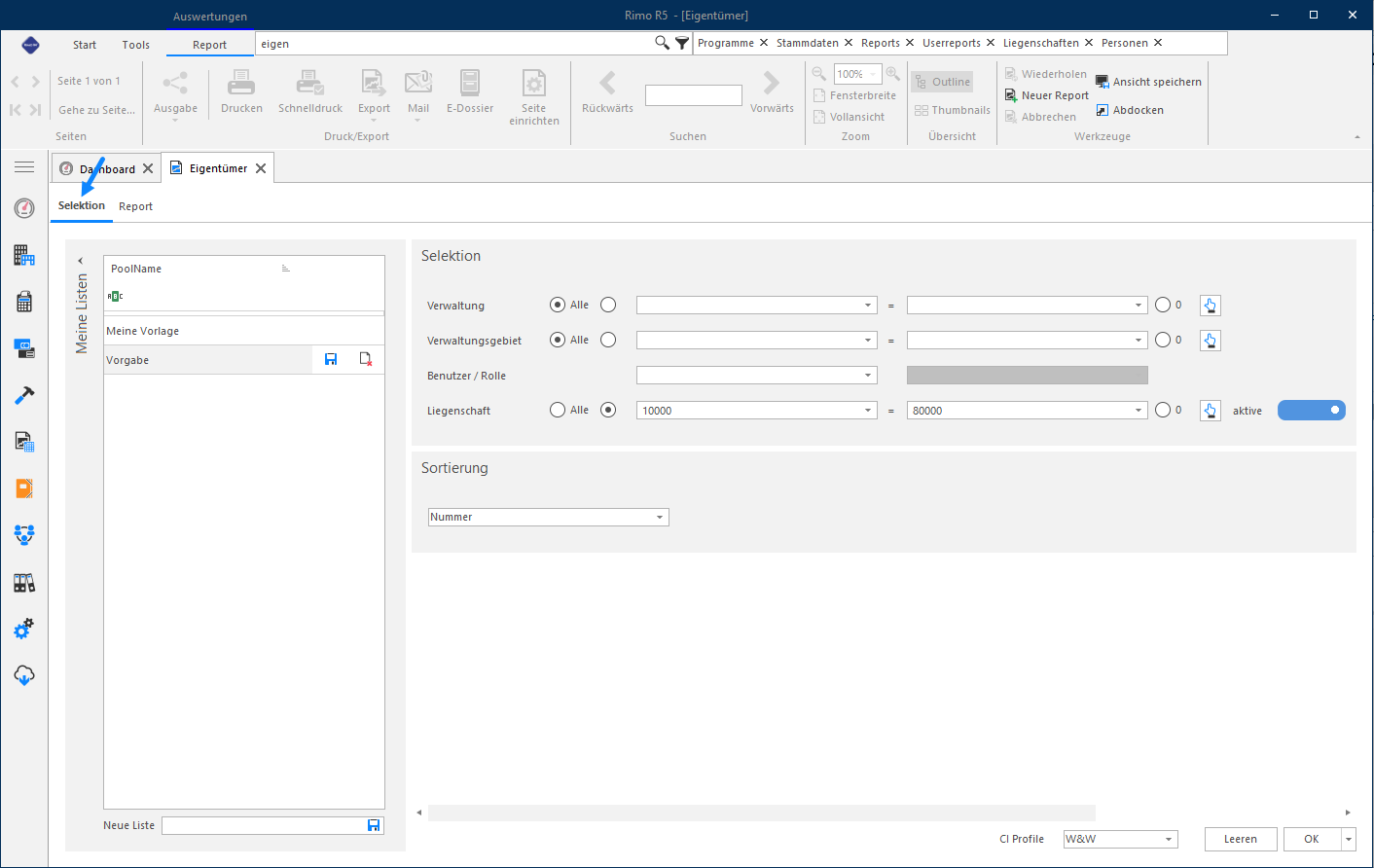1374x868 pixels.
Task: Select the Alle radio for Verwaltungsgebiet
Action: point(558,340)
